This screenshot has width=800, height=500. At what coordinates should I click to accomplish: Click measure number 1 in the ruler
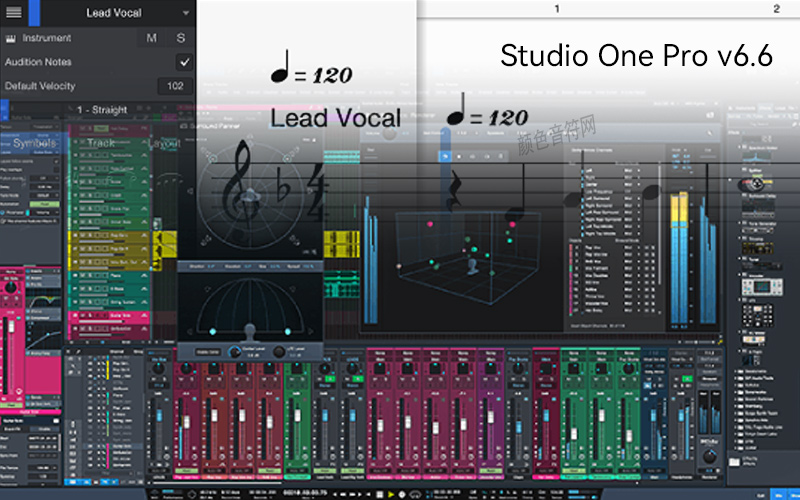[557, 9]
